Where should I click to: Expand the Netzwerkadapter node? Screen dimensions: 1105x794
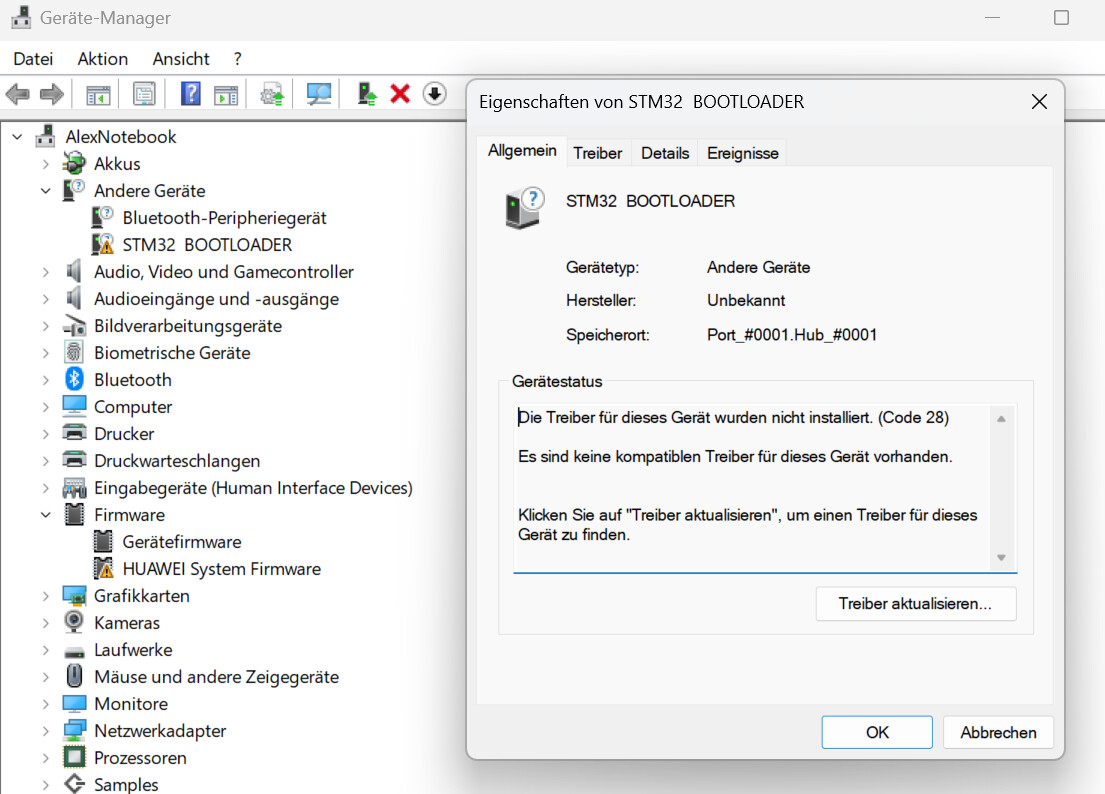click(44, 730)
